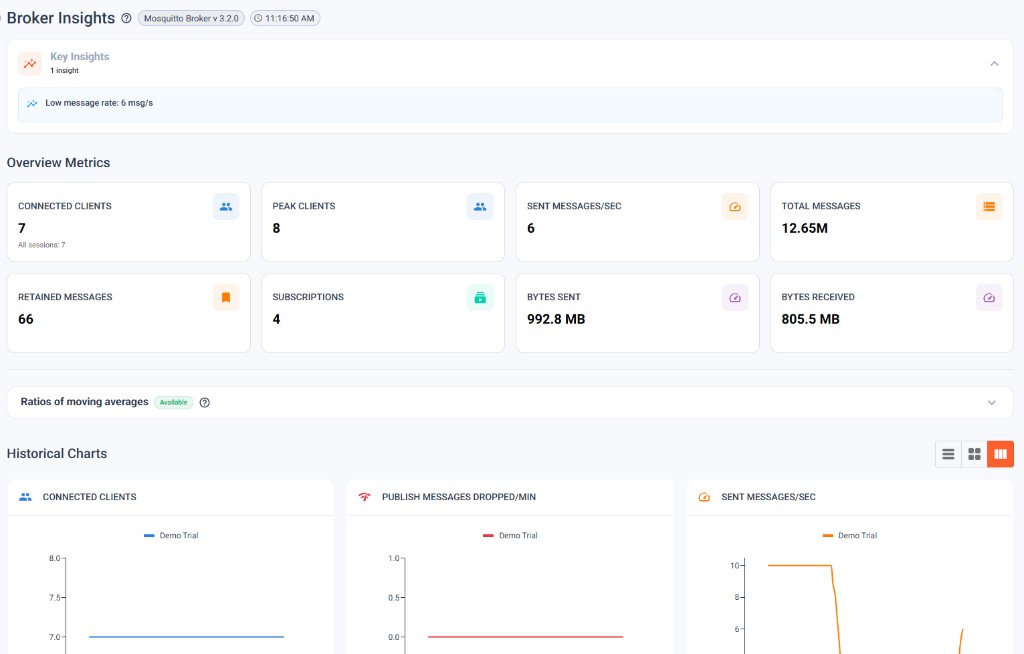The height and width of the screenshot is (654, 1024).
Task: Switch Historical Charts to list view
Action: pos(948,454)
